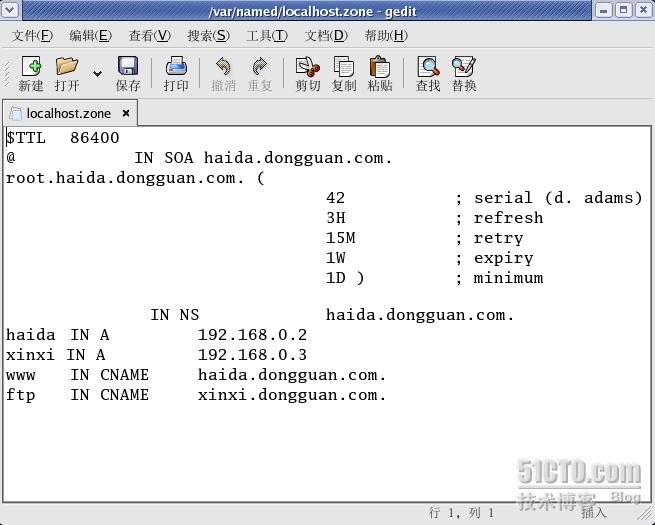Open the 编辑(E) menu
This screenshot has width=655, height=525.
pyautogui.click(x=90, y=36)
